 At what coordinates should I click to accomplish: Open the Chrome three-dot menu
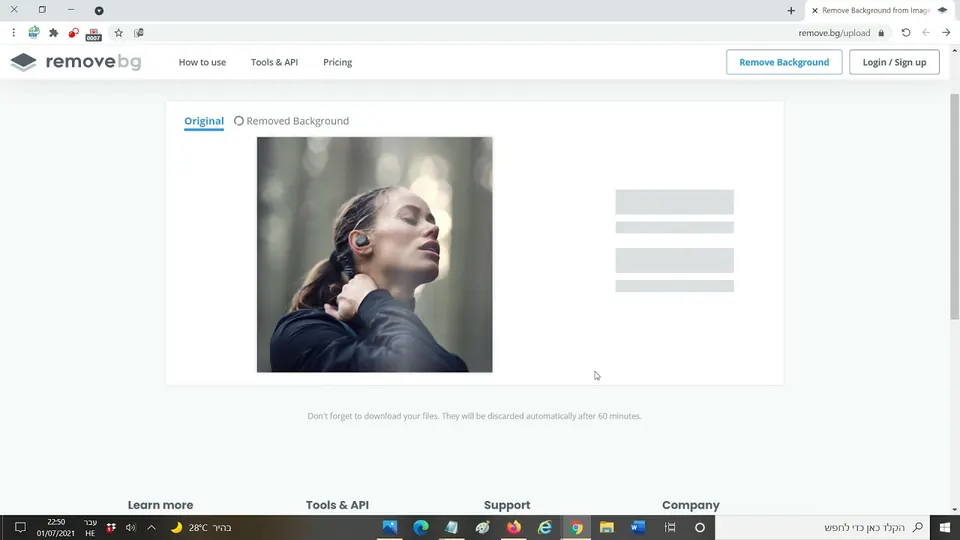coord(13,33)
